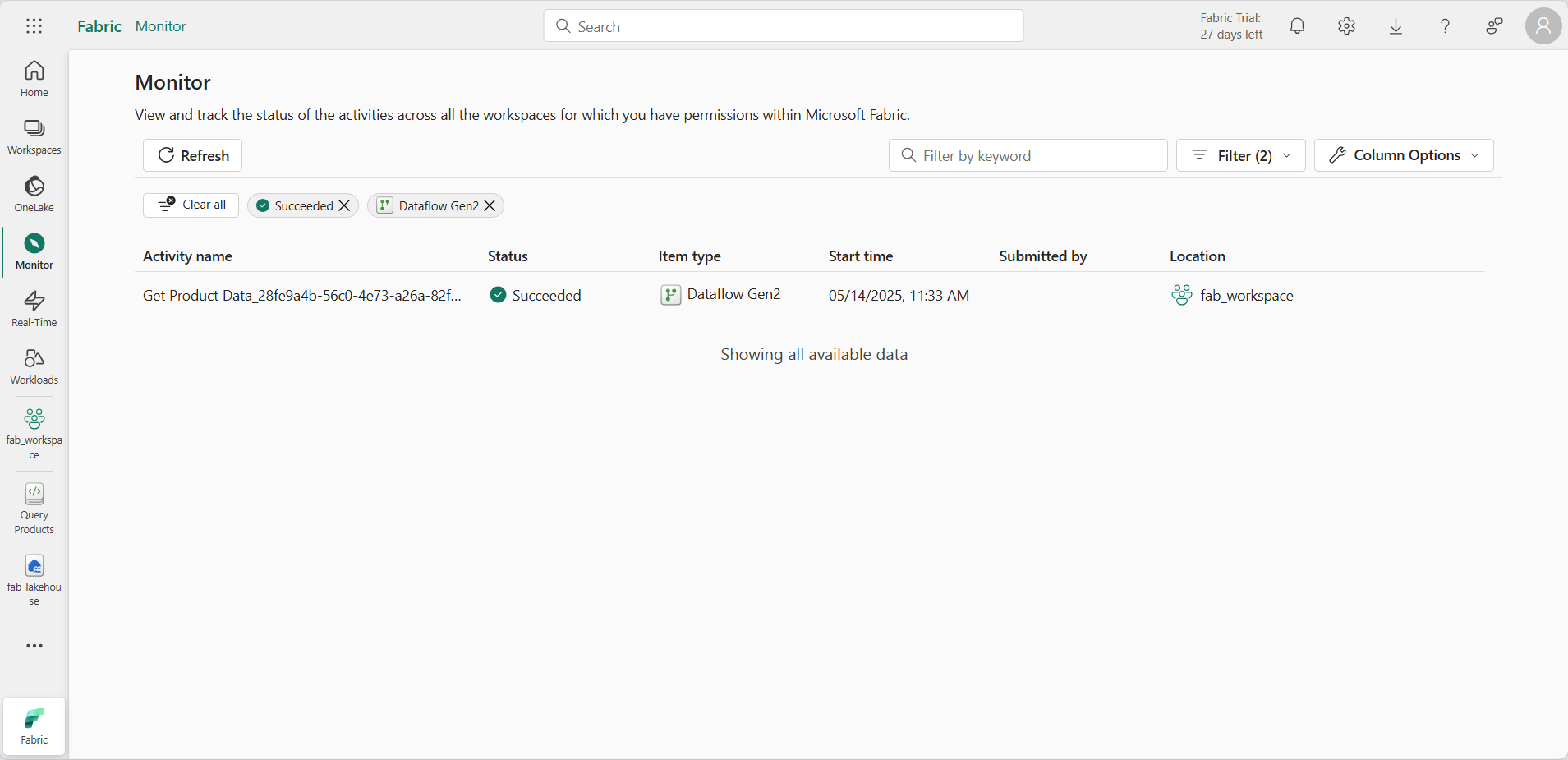The height and width of the screenshot is (760, 1568).
Task: Open the Column Options dropdown
Action: click(x=1404, y=155)
